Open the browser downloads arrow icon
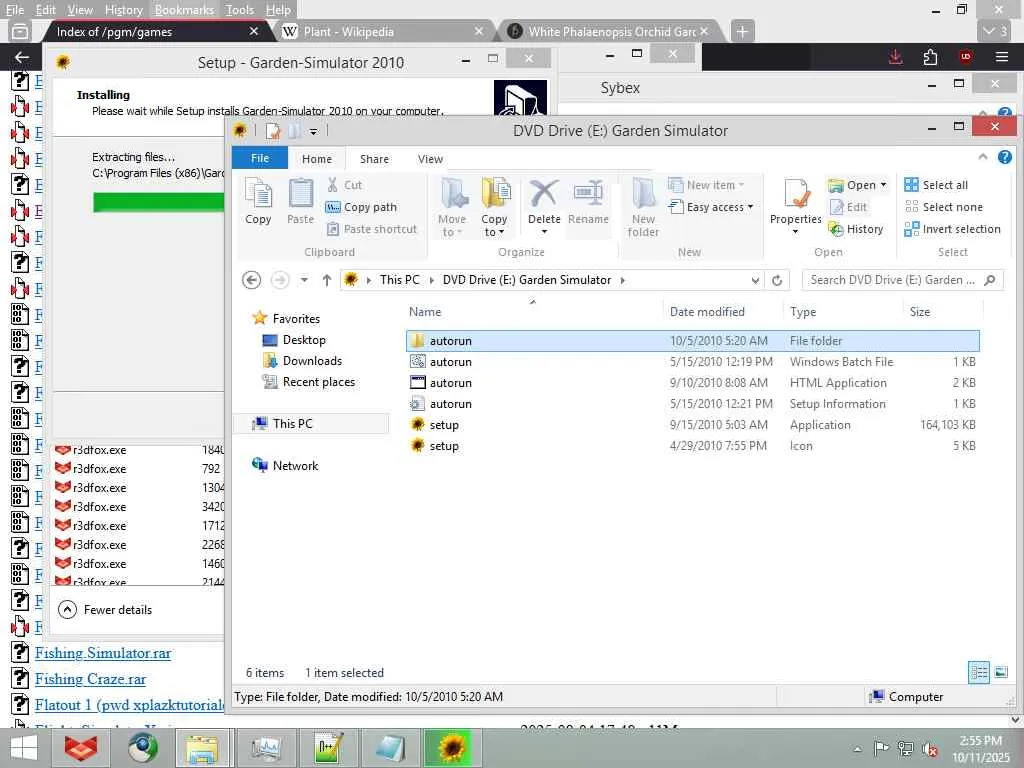Screen dimensions: 1024x768 [x=895, y=57]
